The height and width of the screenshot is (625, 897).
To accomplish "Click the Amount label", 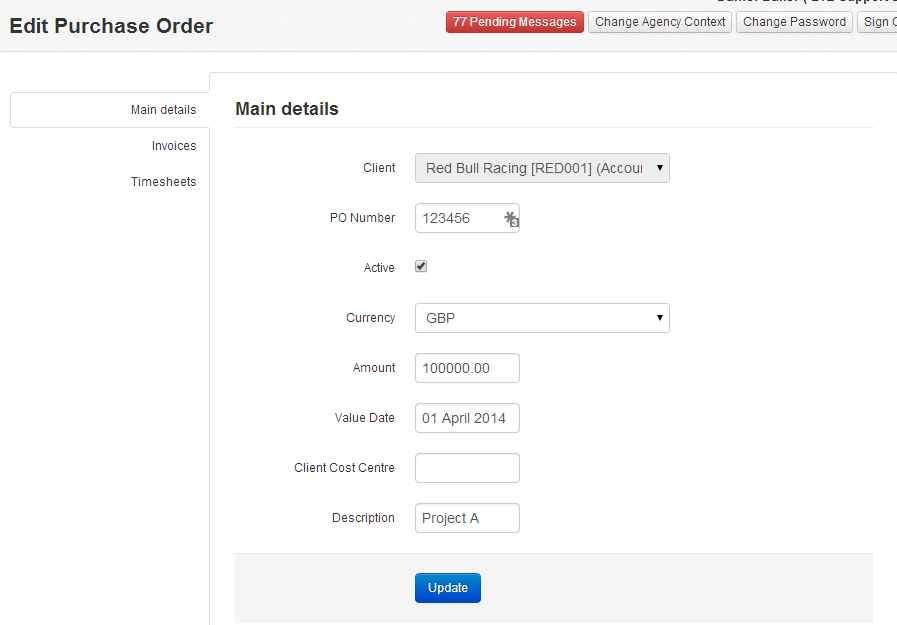I will coord(374,368).
